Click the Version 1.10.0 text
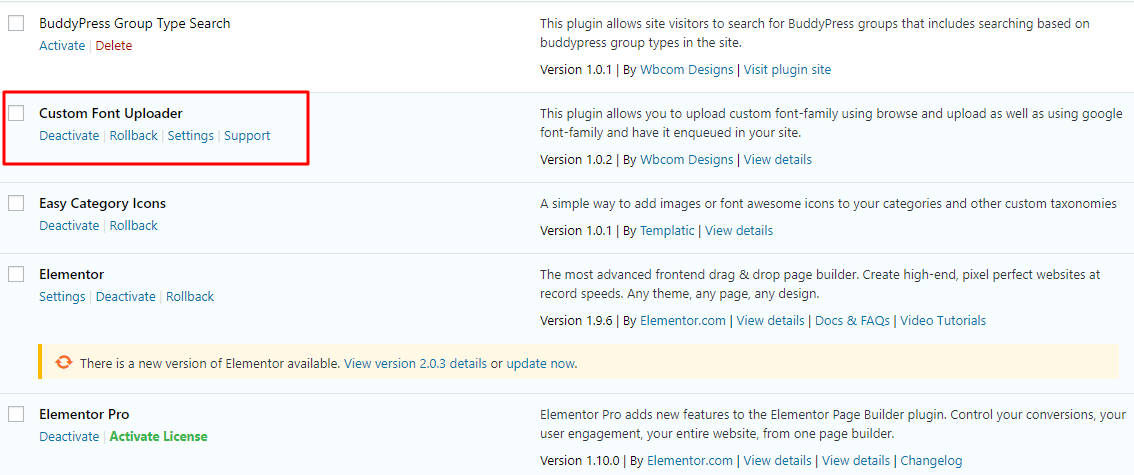The width and height of the screenshot is (1134, 475). click(x=579, y=461)
